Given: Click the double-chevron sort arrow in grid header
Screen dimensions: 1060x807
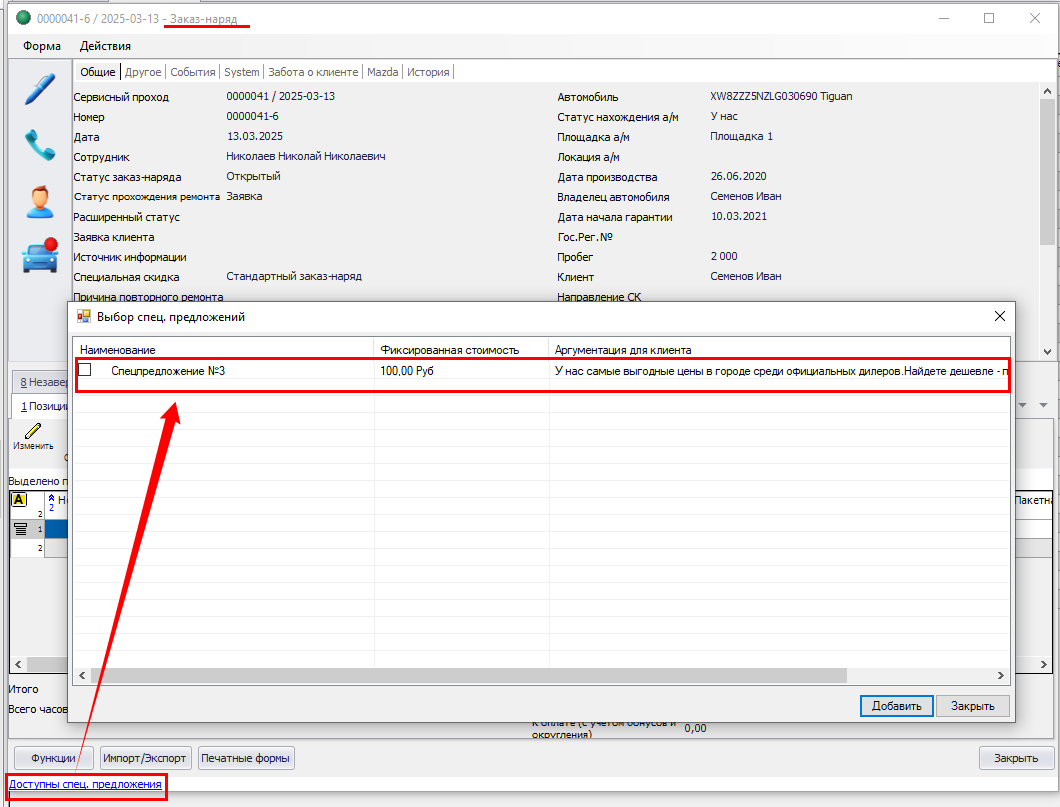Looking at the screenshot, I should coord(52,497).
